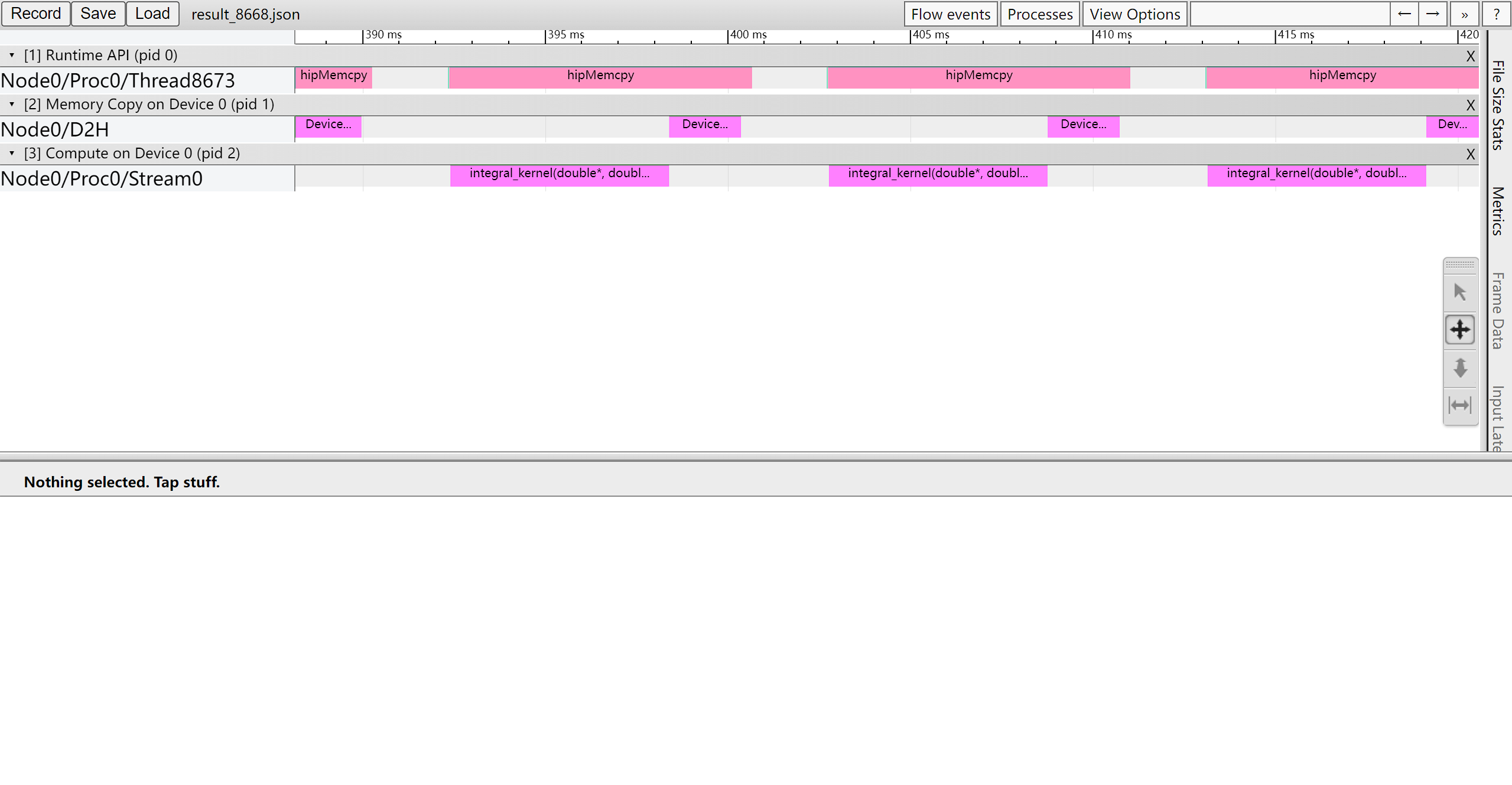Open the Metrics side tab
Viewport: 1512px width, 785px height.
point(1497,211)
